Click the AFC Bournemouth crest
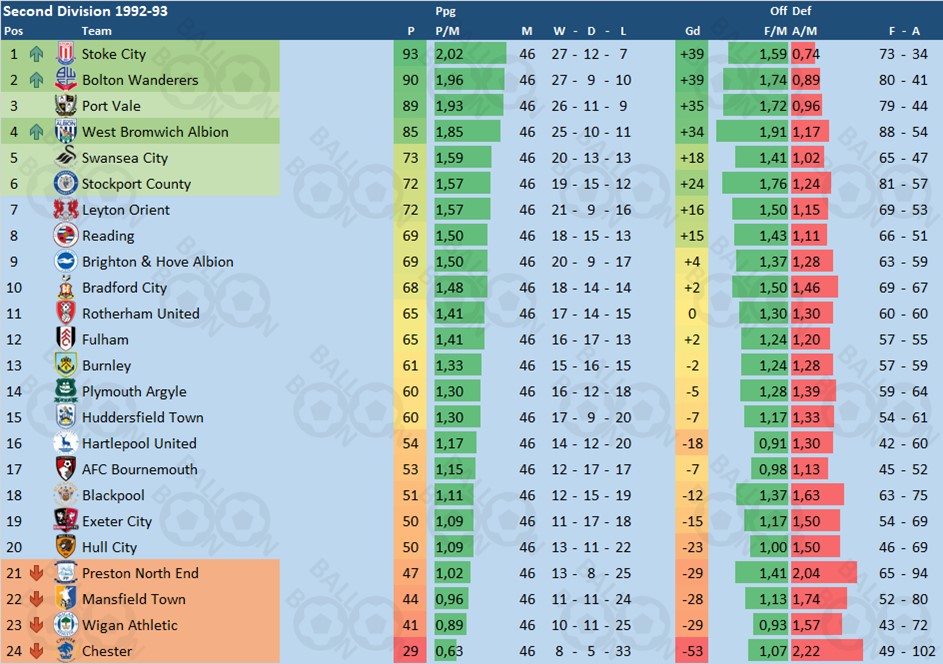 (x=66, y=469)
